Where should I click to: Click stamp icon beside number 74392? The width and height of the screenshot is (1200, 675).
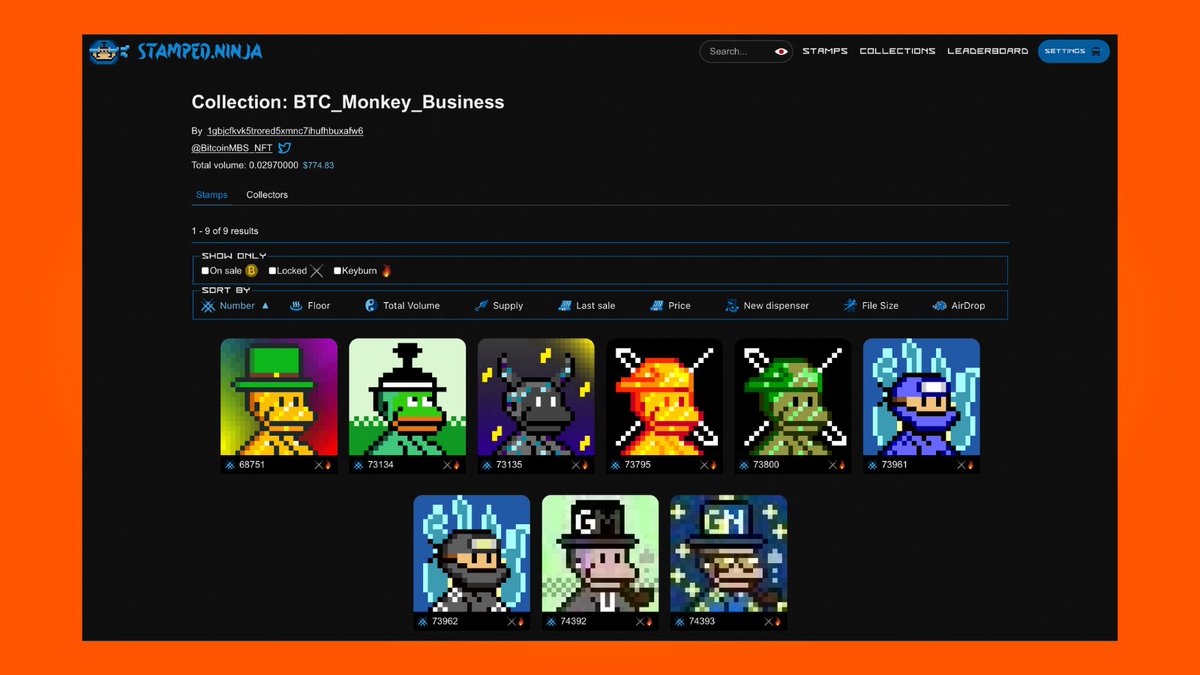coord(551,621)
